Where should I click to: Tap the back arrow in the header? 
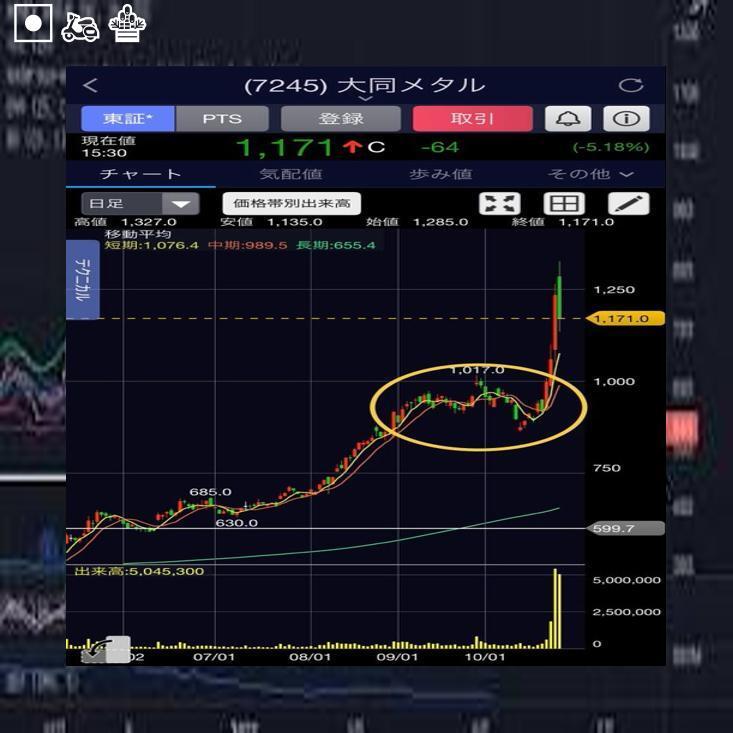pos(90,86)
